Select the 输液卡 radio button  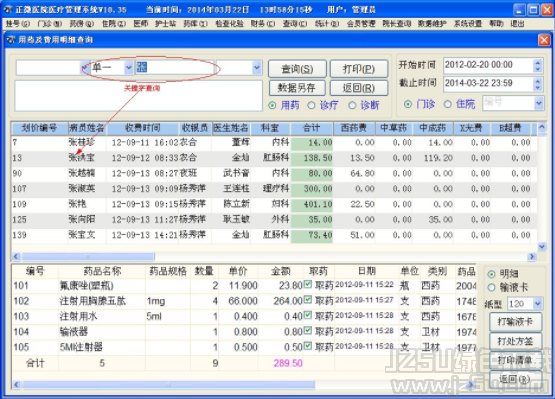coord(491,287)
